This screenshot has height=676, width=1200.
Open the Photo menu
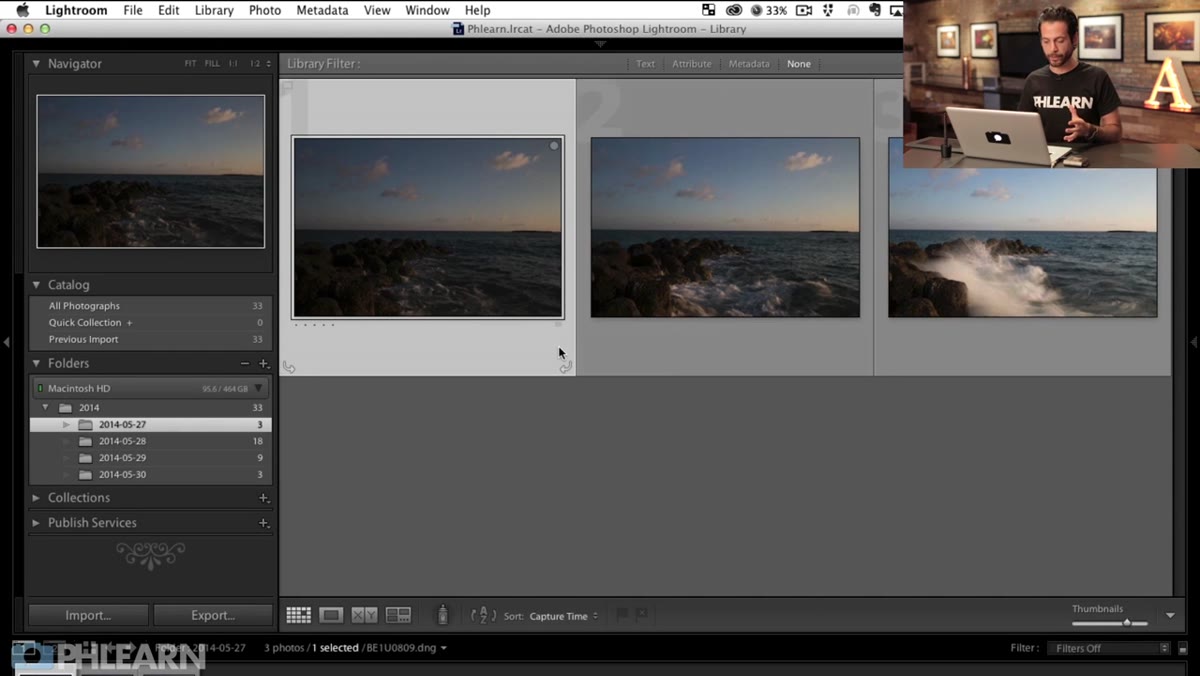265,10
